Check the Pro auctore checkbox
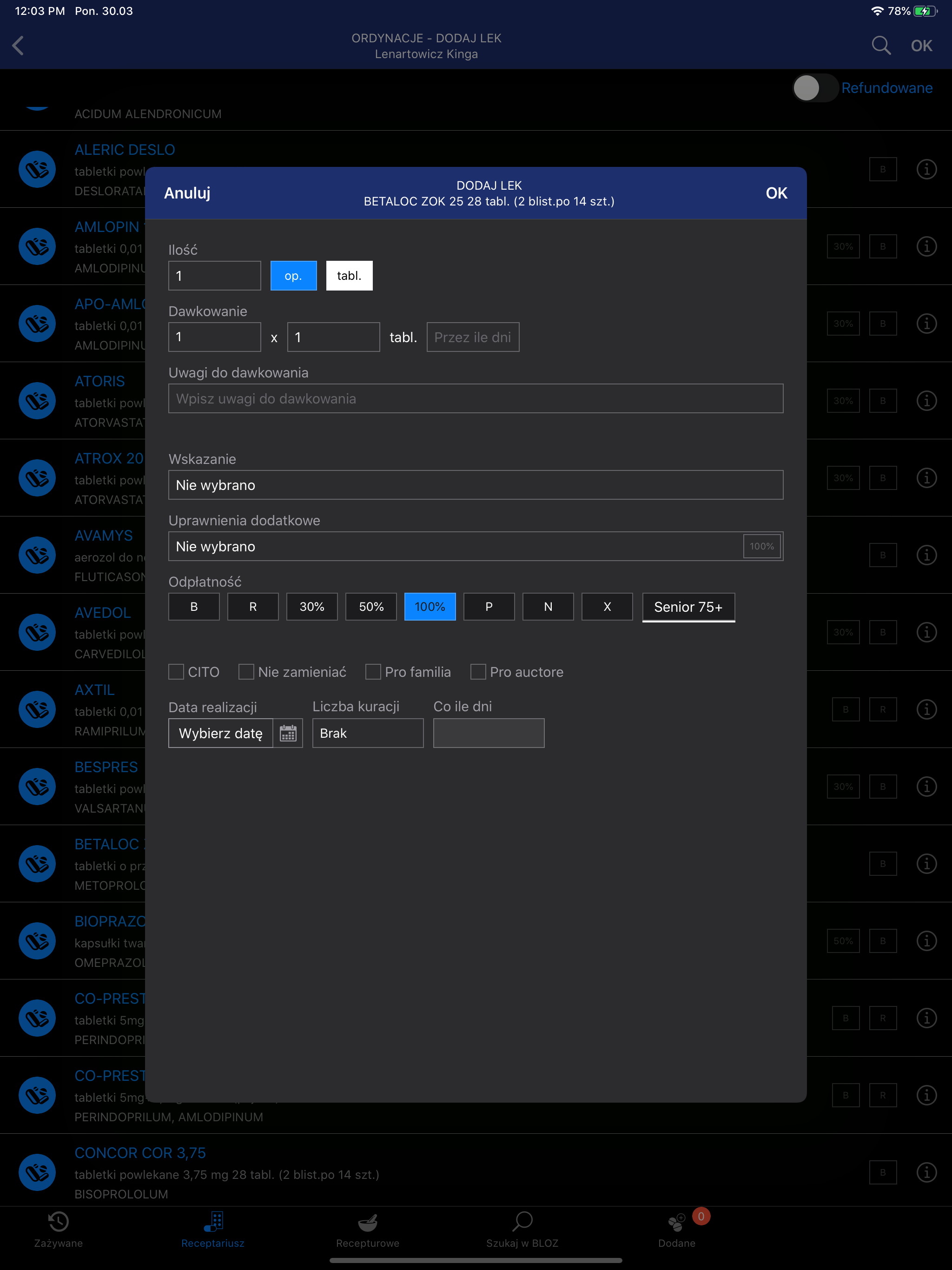 478,672
